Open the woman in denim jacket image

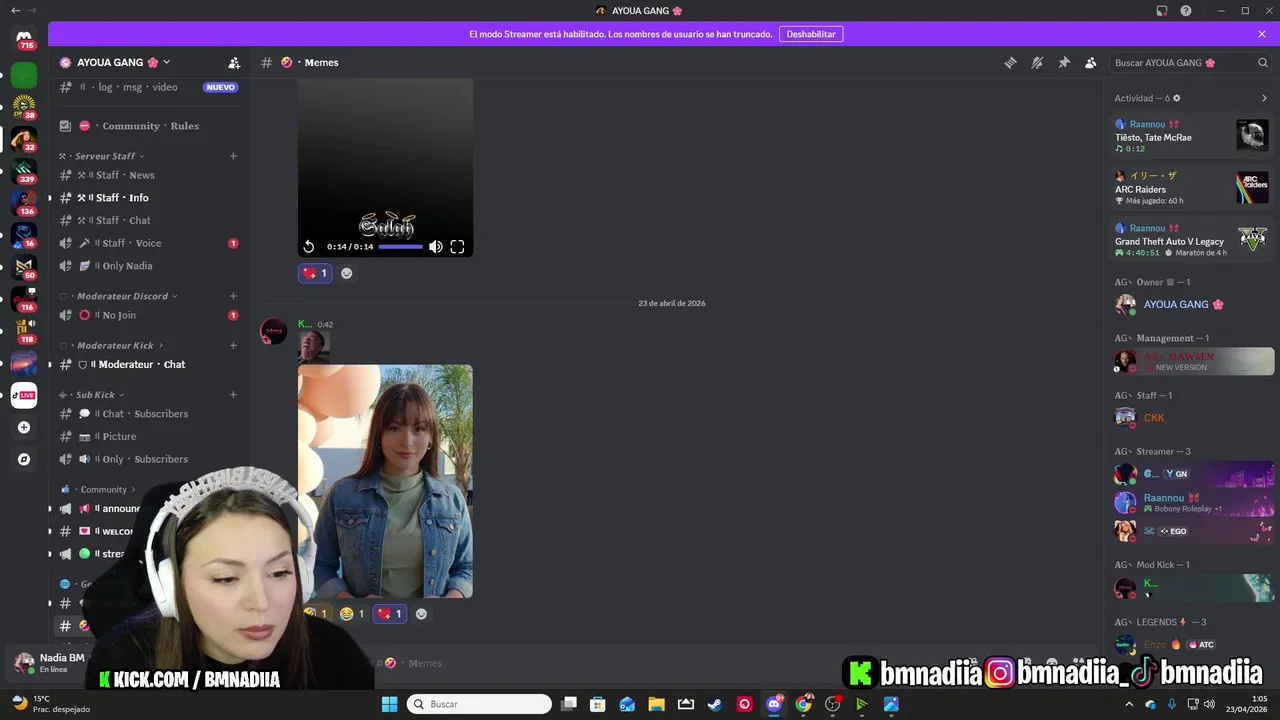[x=385, y=481]
